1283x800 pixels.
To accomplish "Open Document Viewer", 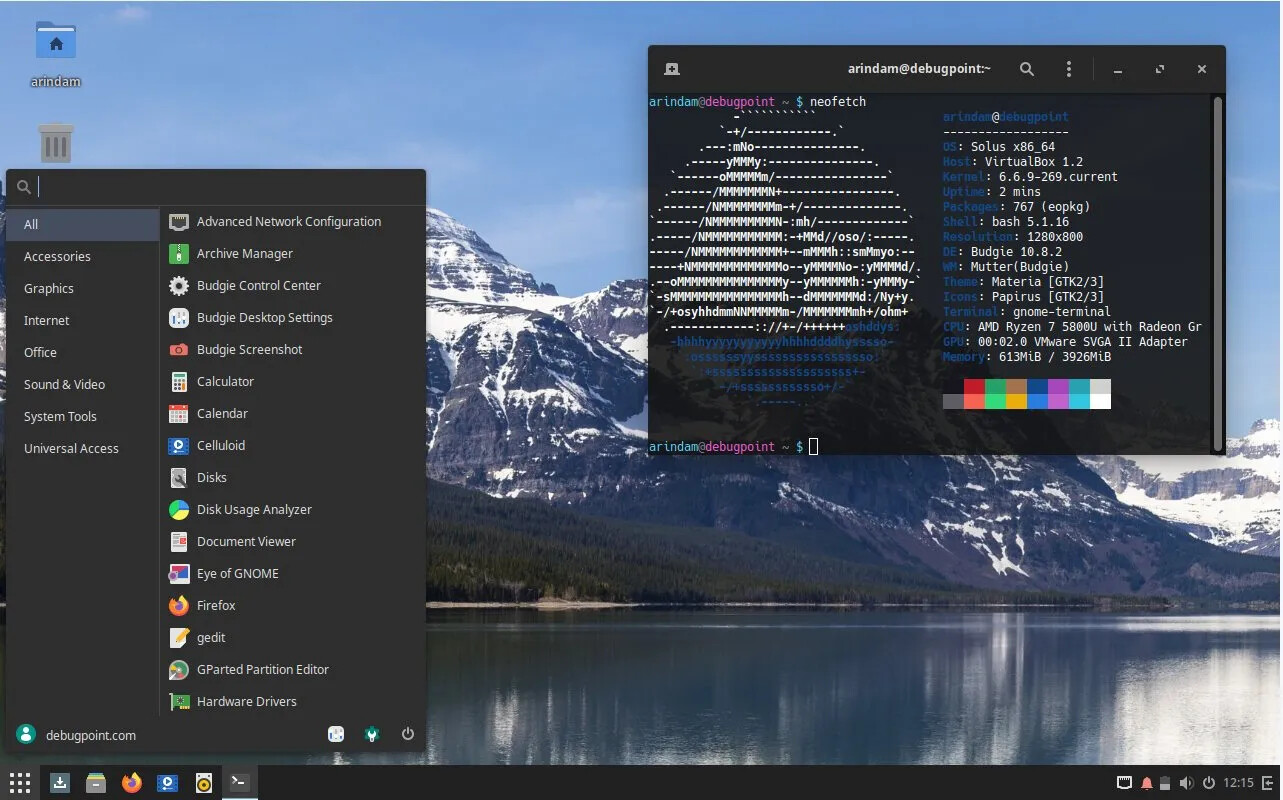I will point(292,542).
